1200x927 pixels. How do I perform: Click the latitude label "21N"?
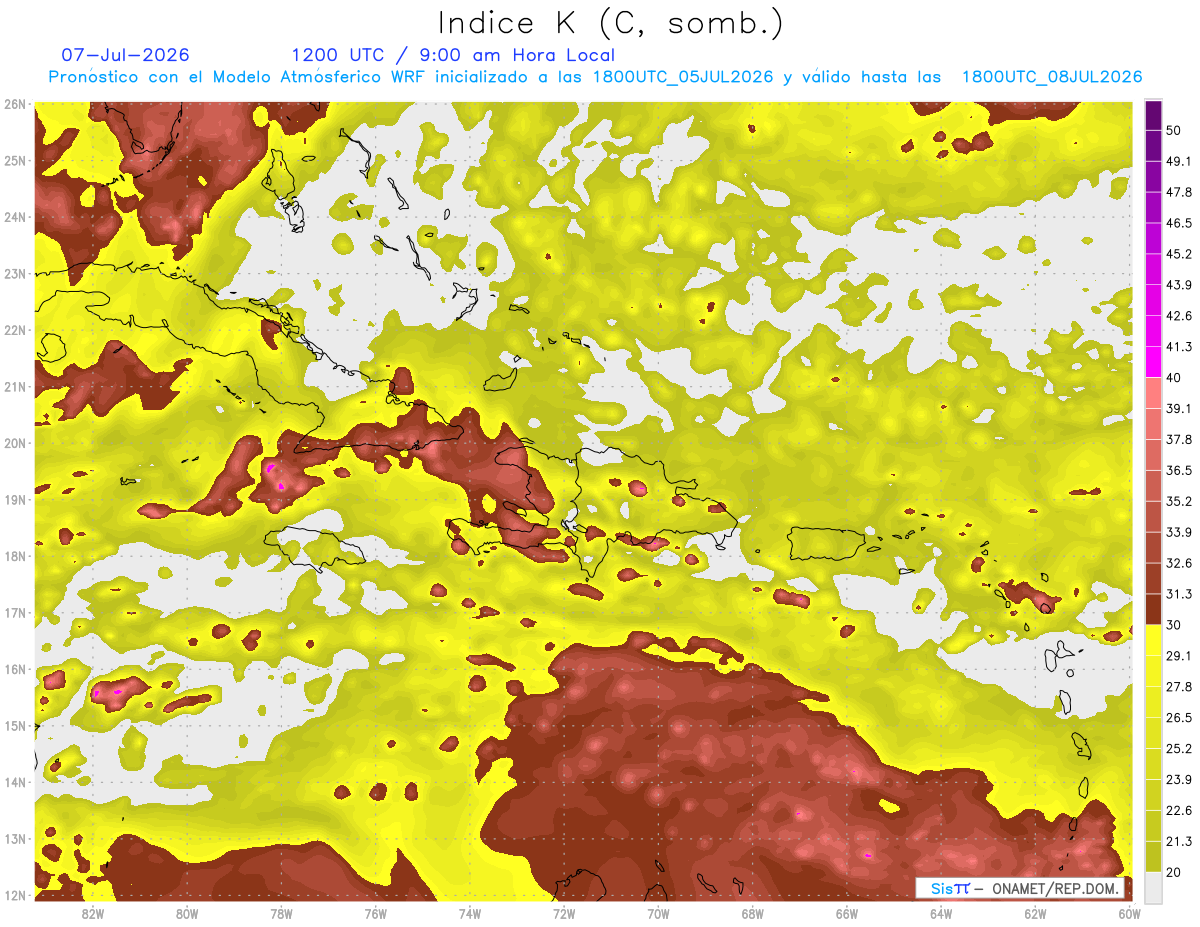(x=14, y=386)
